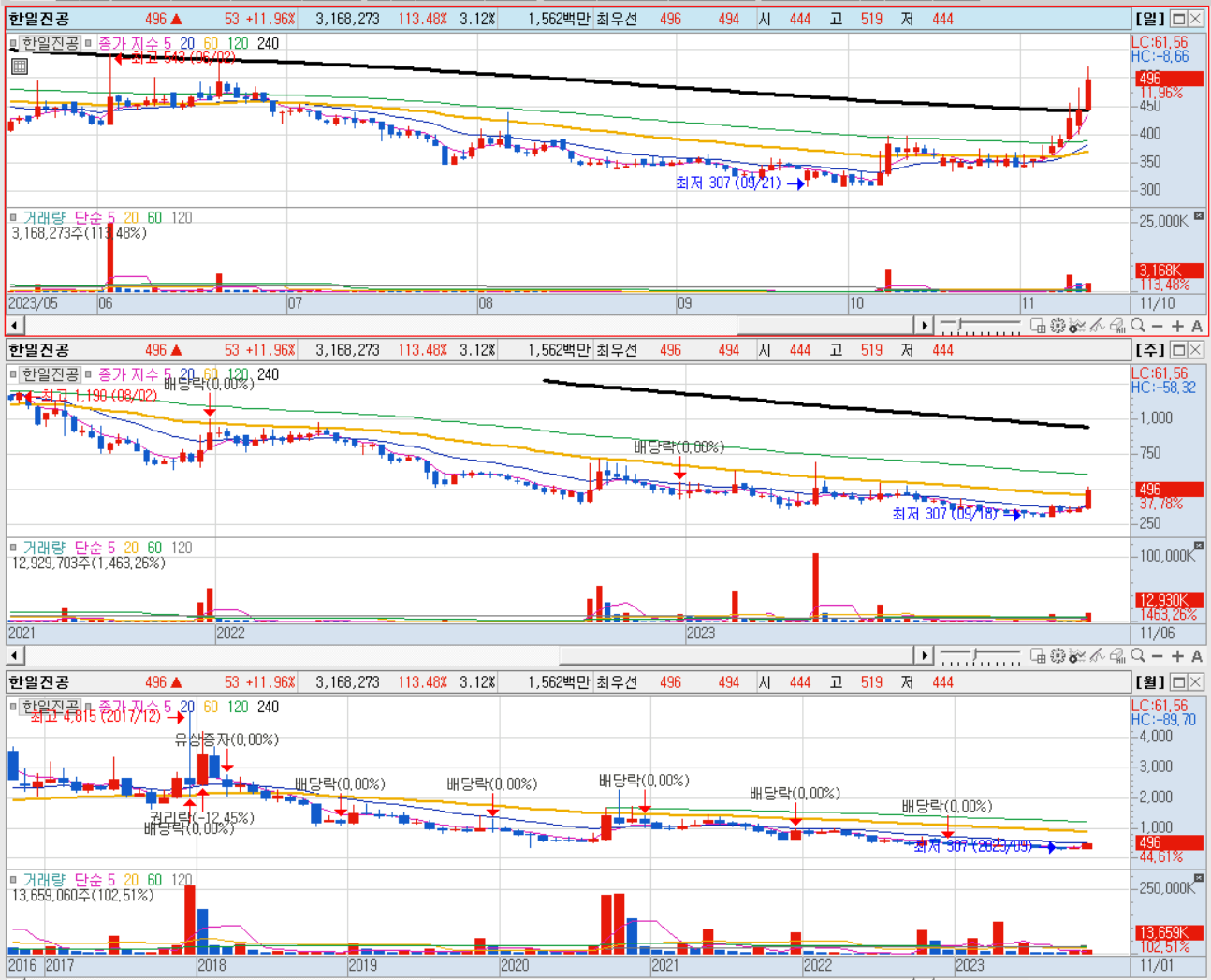This screenshot has width=1211, height=980.
Task: Close the weekly chart volume pane with its X icon
Action: [1199, 546]
